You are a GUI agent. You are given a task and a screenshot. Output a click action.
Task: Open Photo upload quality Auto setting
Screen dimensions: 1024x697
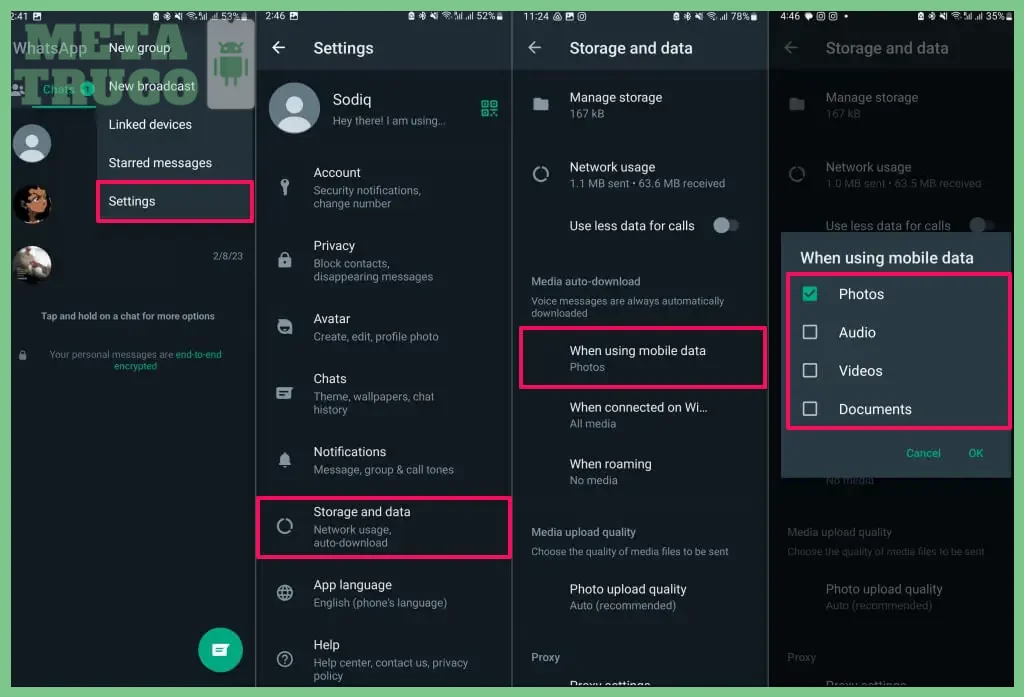click(641, 596)
